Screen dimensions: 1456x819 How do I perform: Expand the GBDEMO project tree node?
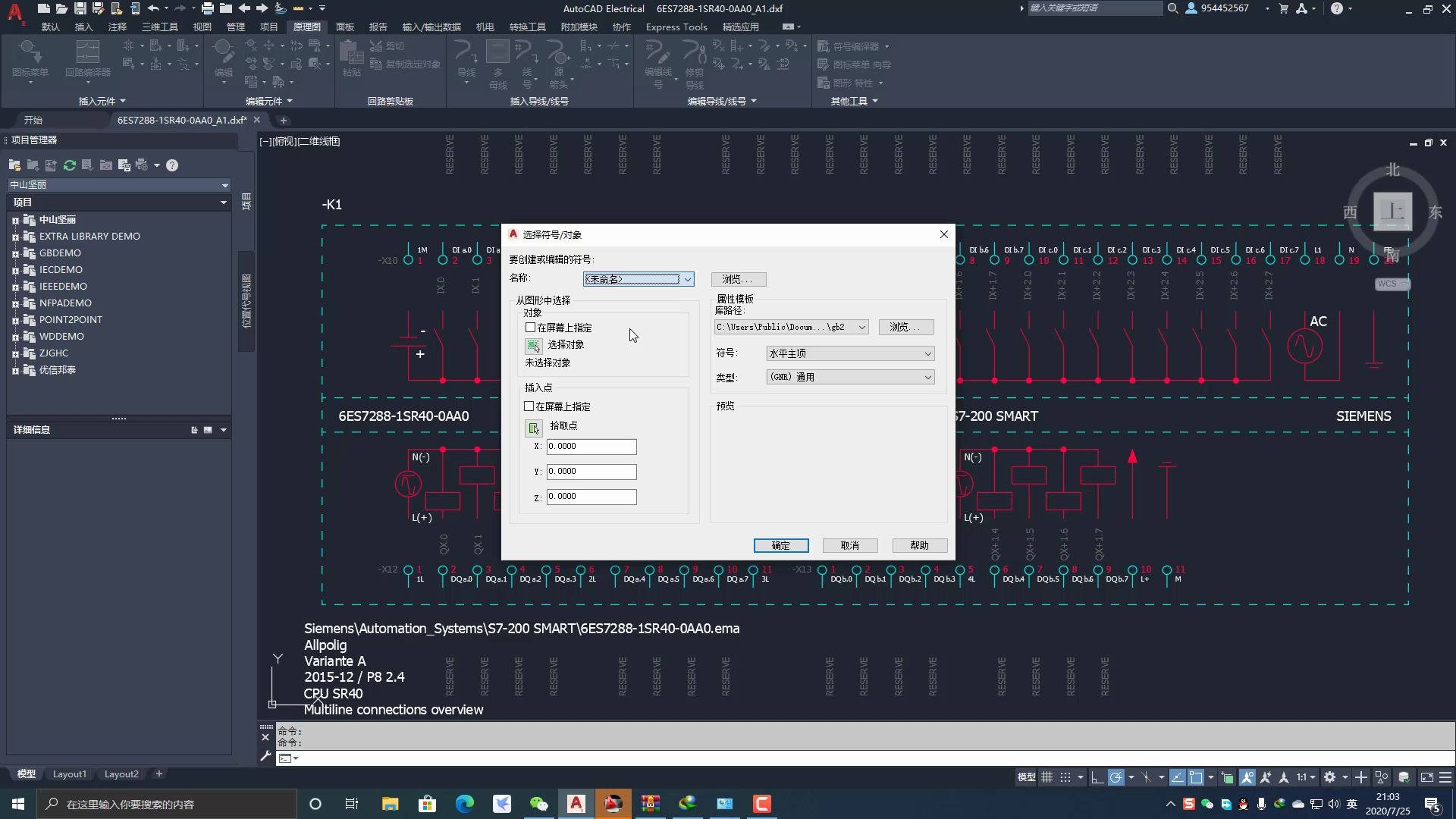point(15,254)
